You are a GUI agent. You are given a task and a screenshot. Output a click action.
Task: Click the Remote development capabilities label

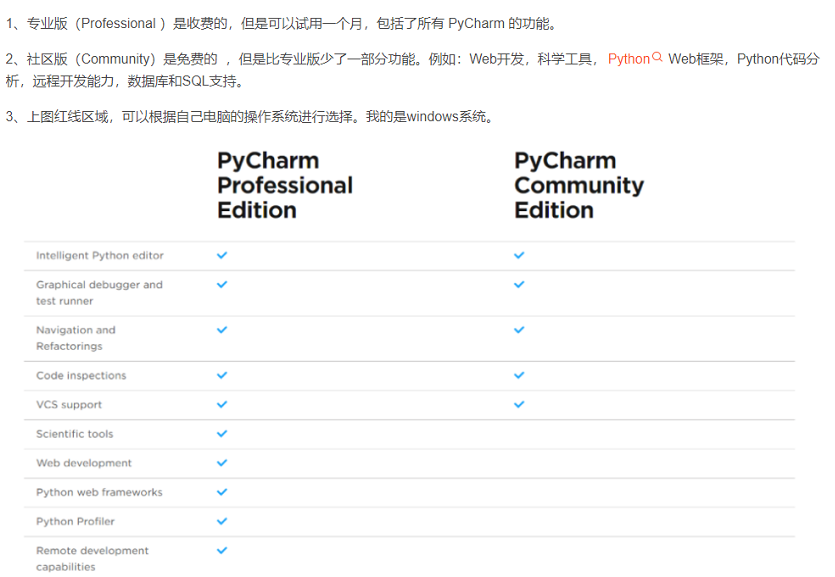(x=92, y=559)
